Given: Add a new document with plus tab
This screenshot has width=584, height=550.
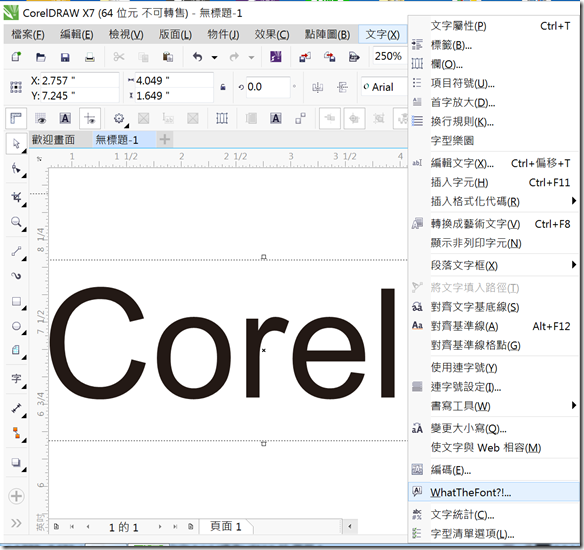Looking at the screenshot, I should click(165, 139).
